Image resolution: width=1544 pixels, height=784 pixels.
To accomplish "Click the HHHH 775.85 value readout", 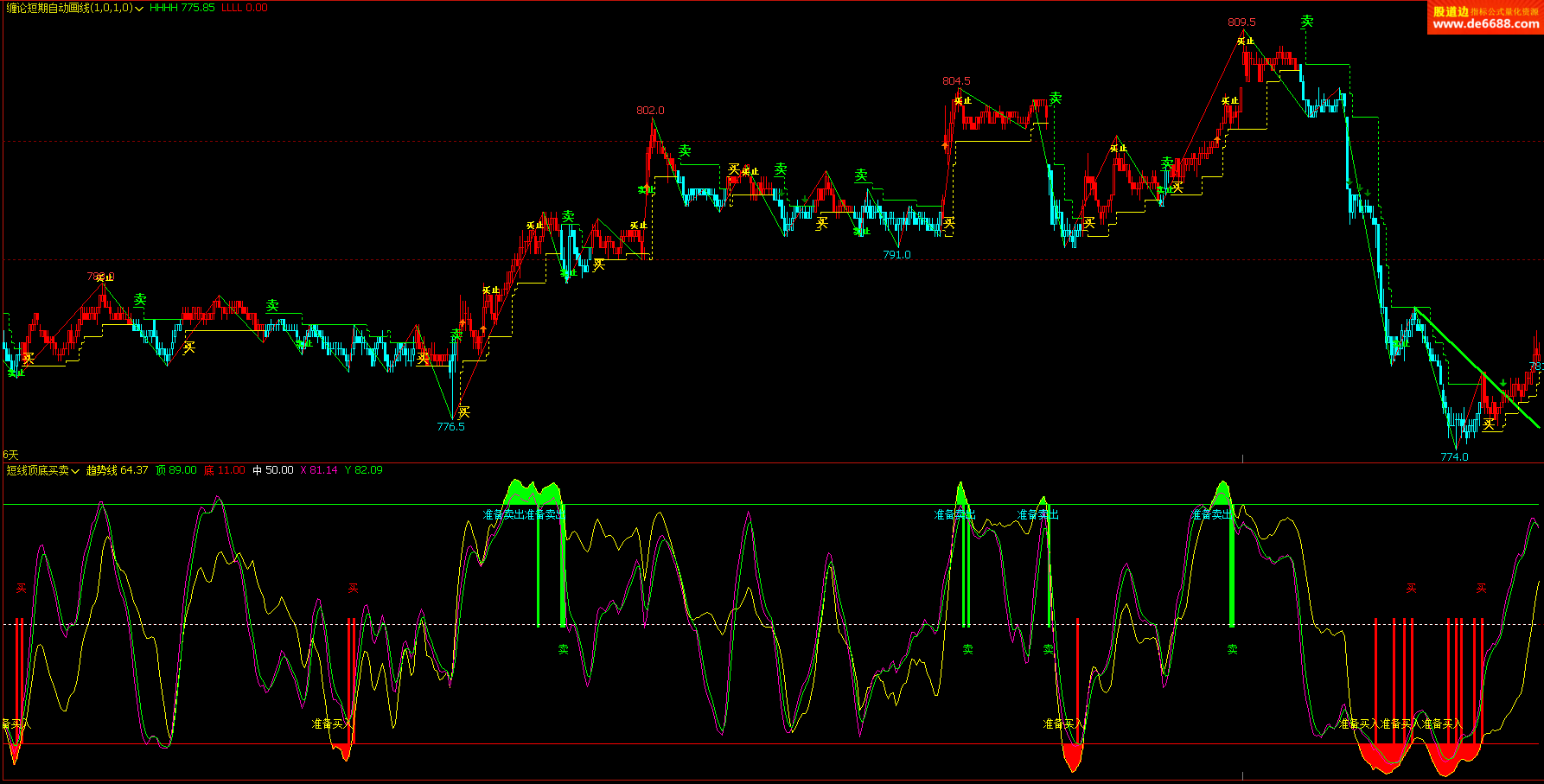I will pos(182,8).
